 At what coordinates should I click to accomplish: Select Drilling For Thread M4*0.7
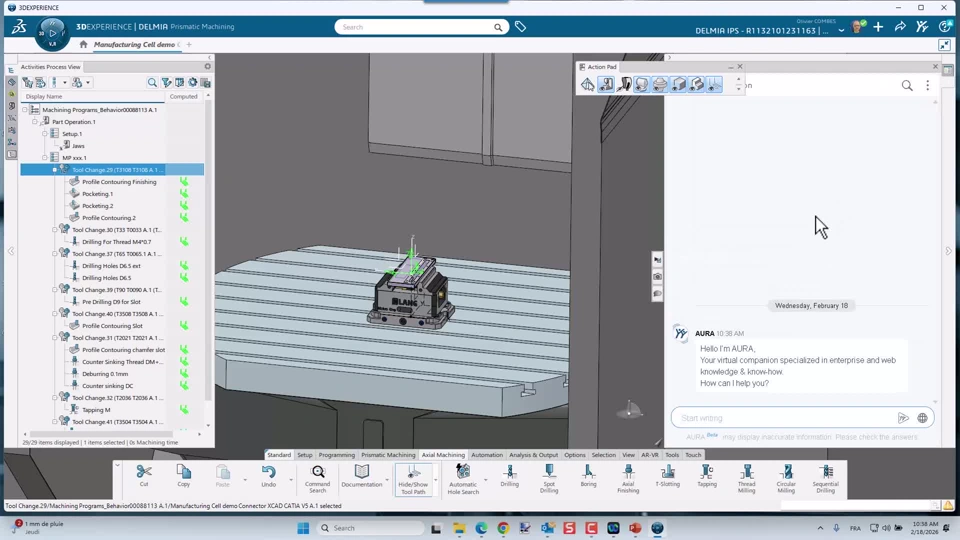(x=116, y=242)
